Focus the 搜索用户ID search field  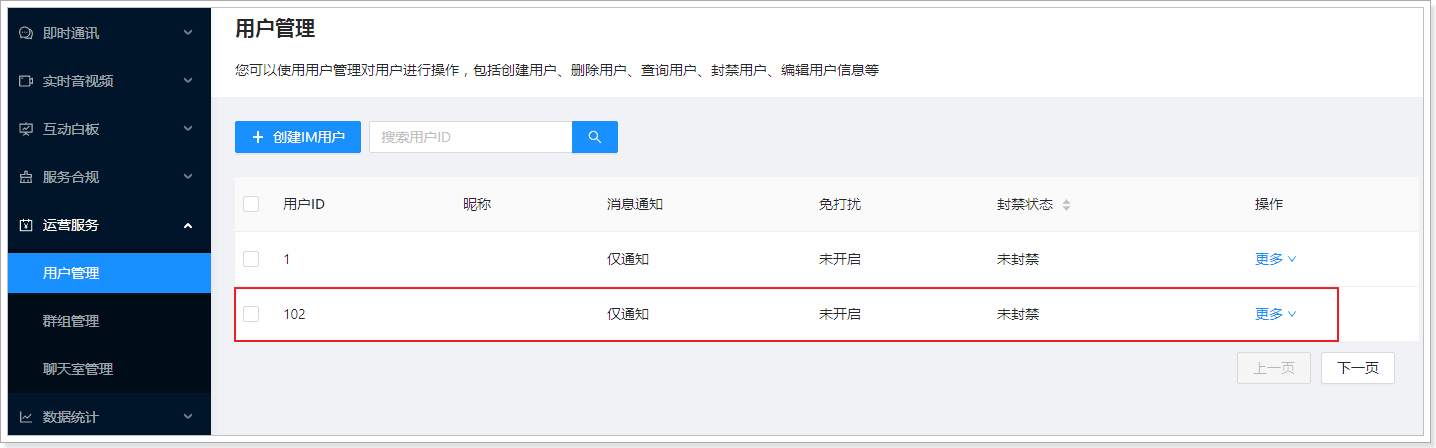pos(470,137)
